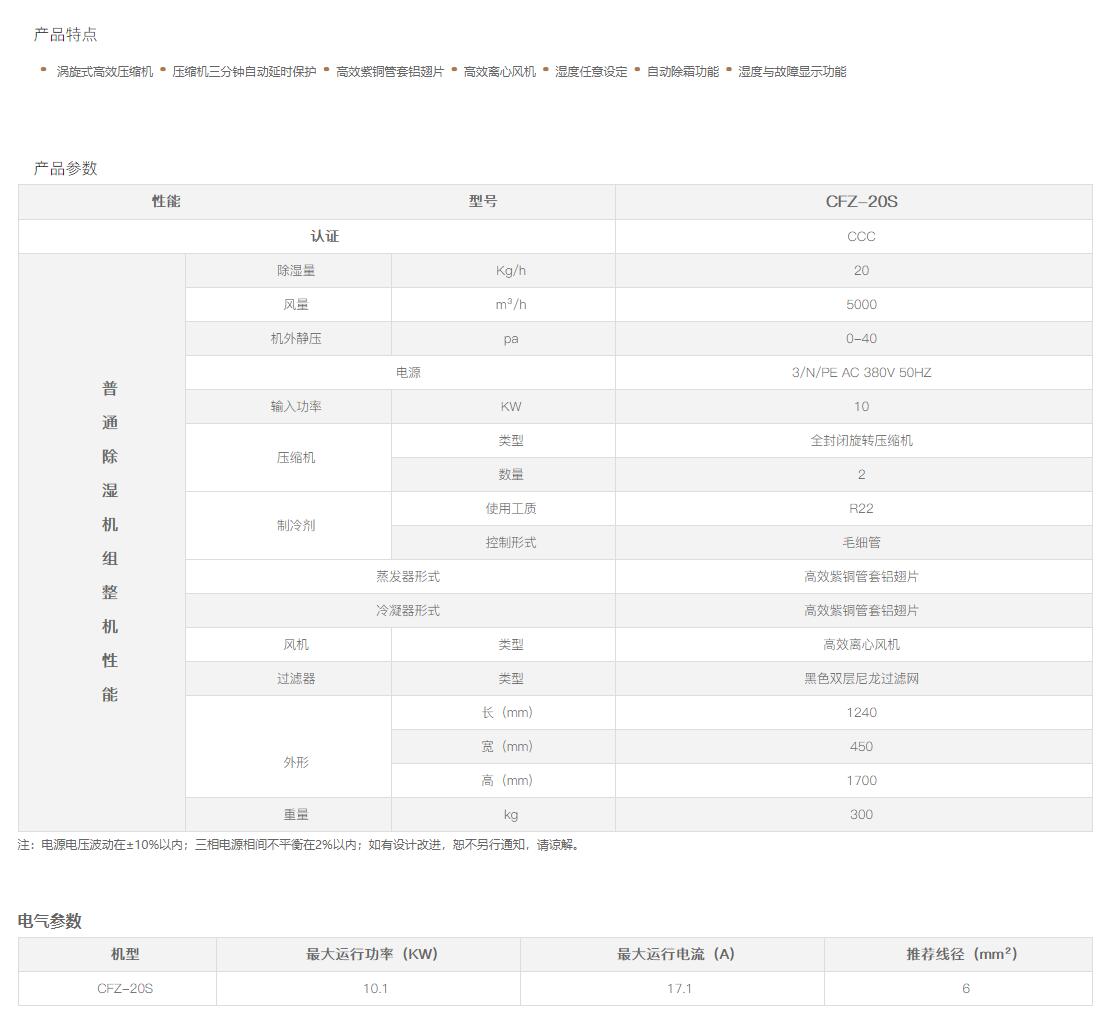Click the 高效离心风机 item in the feature list
This screenshot has height=1032, width=1115.
coord(499,72)
